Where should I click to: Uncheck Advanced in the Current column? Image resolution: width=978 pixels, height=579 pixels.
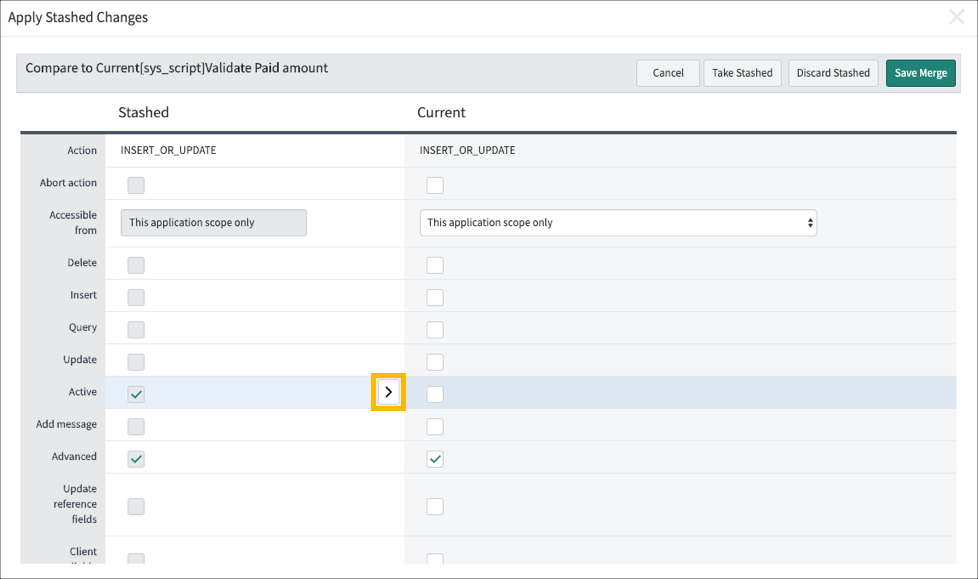point(435,458)
